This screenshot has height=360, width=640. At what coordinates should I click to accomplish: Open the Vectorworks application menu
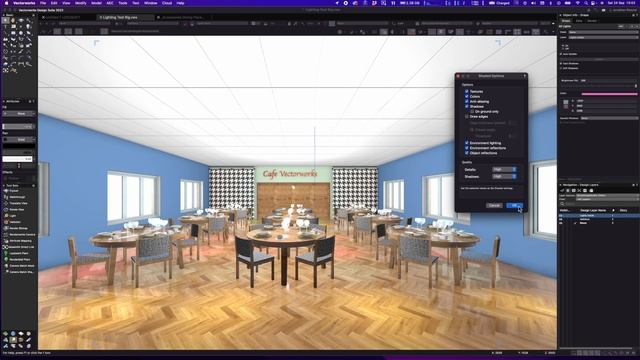pyautogui.click(x=24, y=3)
